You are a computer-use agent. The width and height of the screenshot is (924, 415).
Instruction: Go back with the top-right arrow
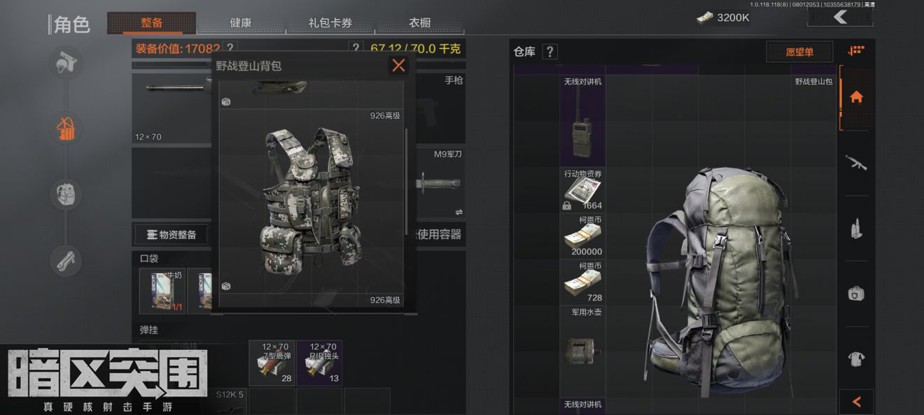coord(840,17)
